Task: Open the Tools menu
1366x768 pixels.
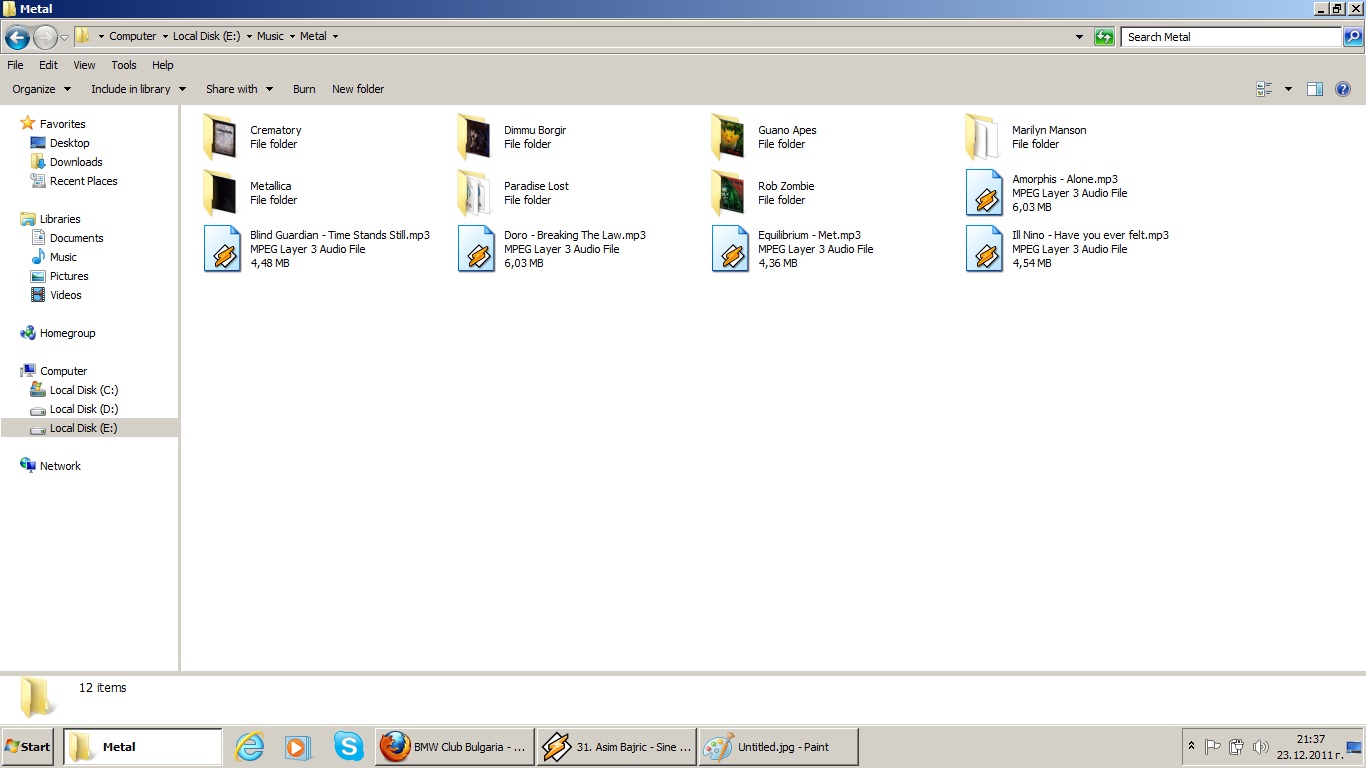Action: (x=124, y=65)
